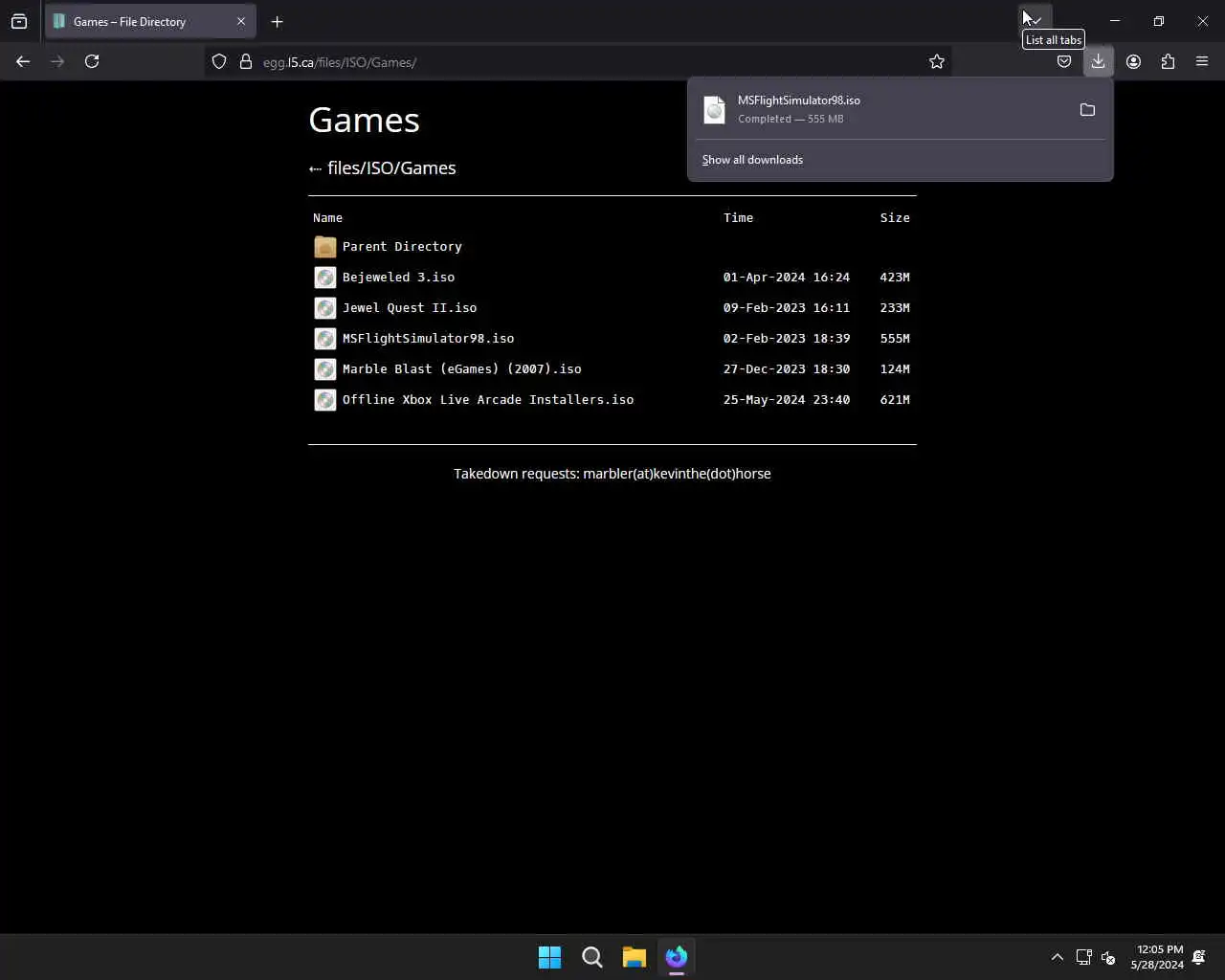Click disc icon beside MSFlightSimulator98.iso in list

tap(325, 339)
